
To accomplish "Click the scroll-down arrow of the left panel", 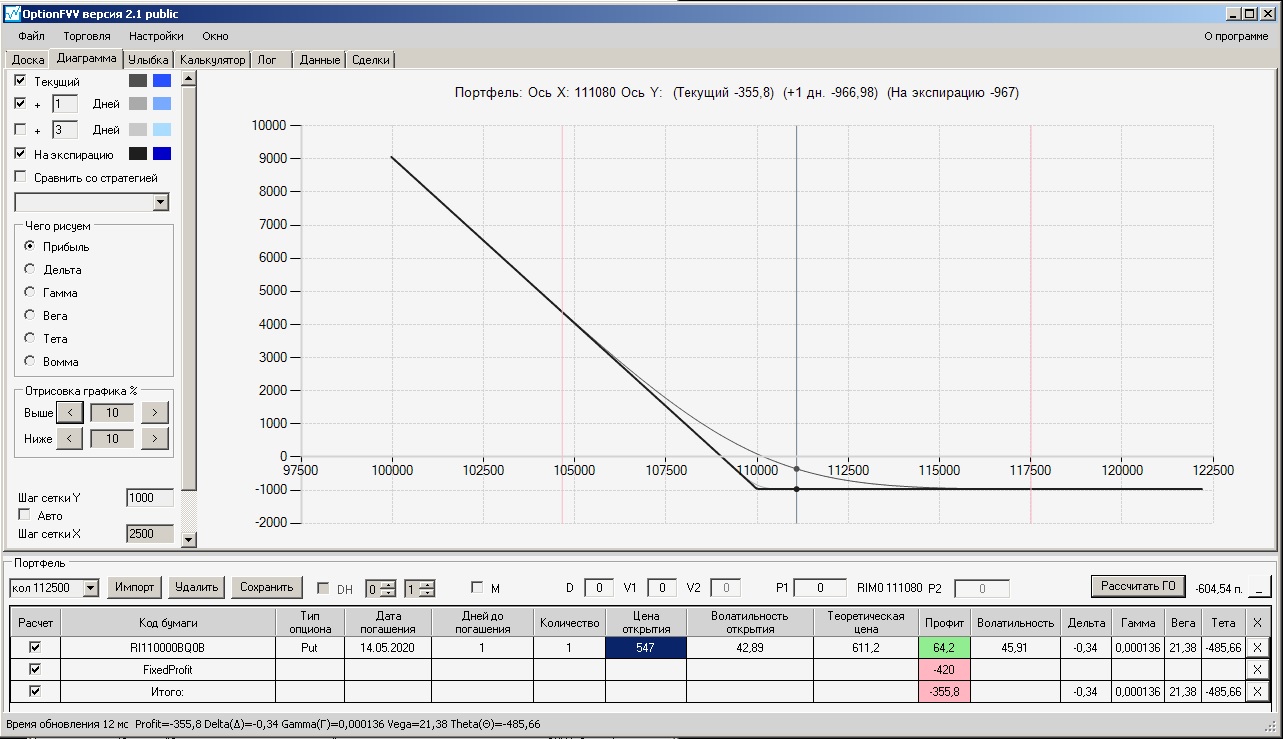I will (189, 540).
